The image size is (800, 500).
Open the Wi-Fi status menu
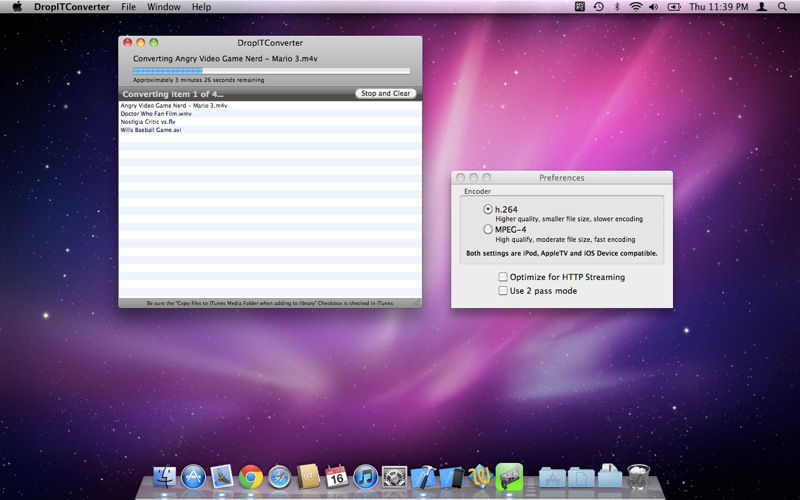[x=635, y=7]
